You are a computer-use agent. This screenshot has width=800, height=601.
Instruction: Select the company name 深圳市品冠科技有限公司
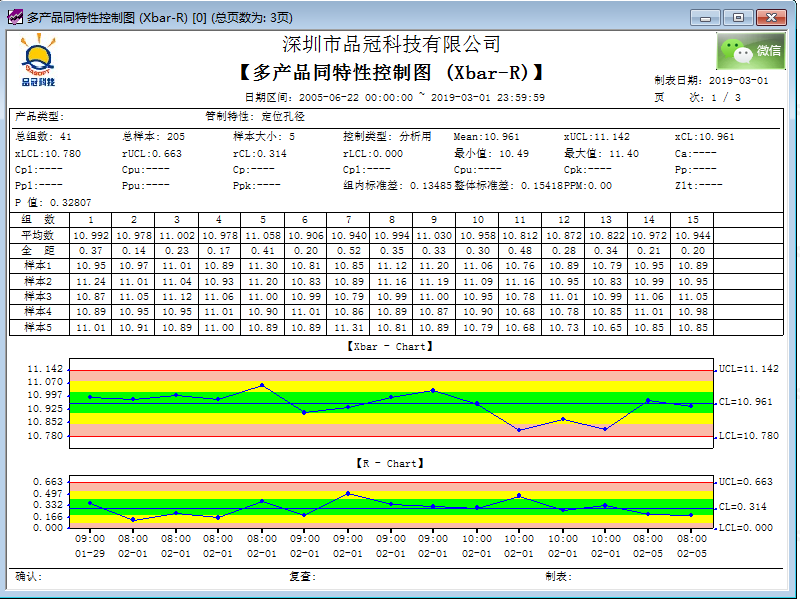coord(391,44)
